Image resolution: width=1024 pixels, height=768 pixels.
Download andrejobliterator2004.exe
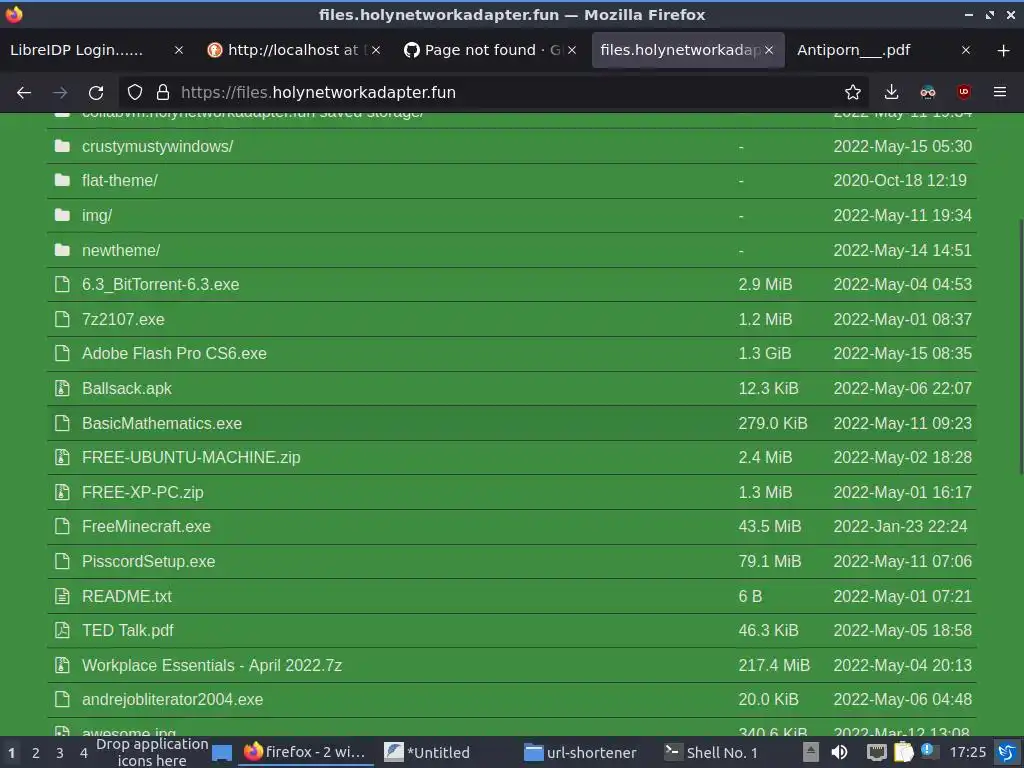pos(172,699)
